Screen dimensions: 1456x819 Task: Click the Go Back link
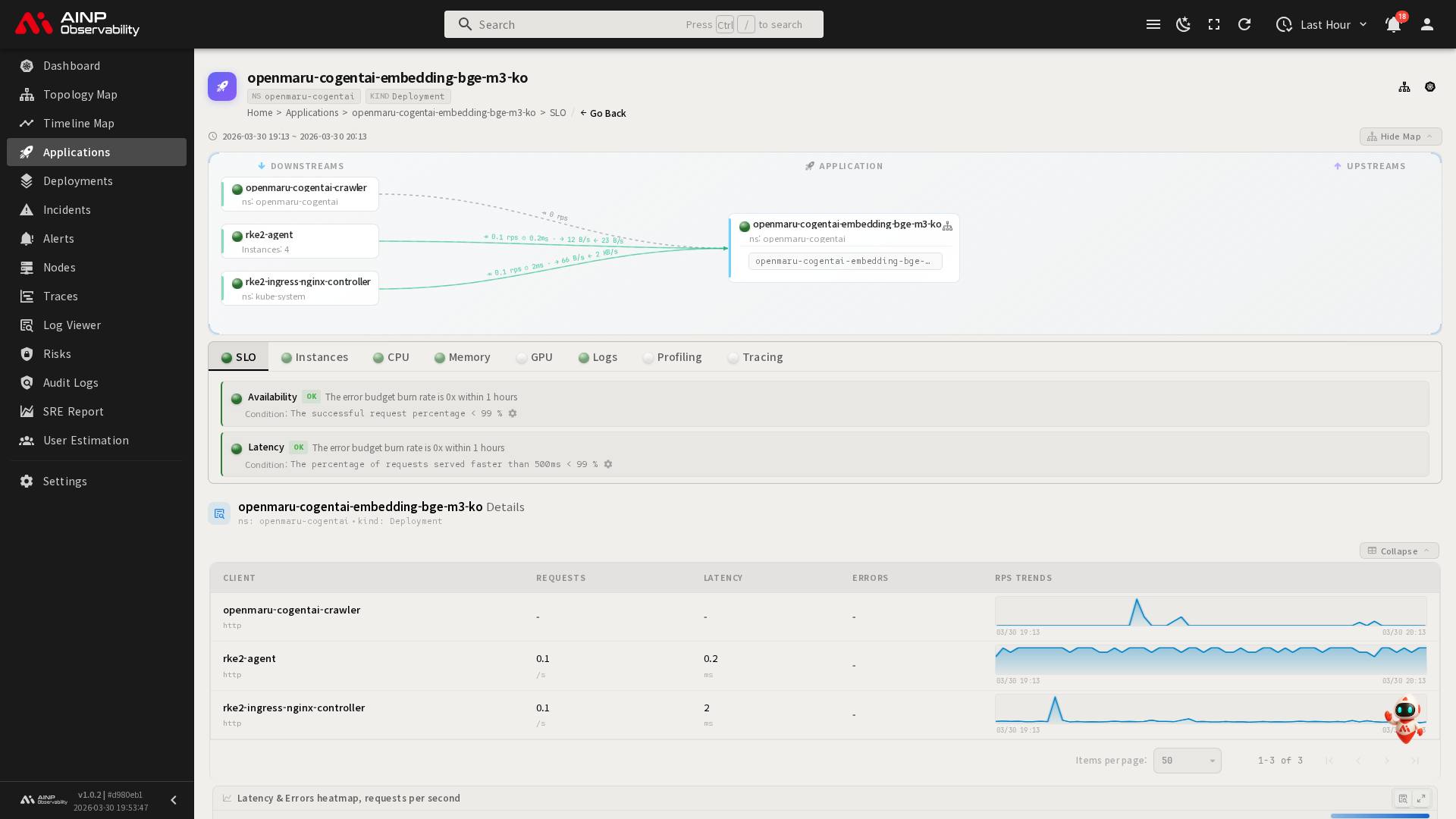pyautogui.click(x=604, y=113)
